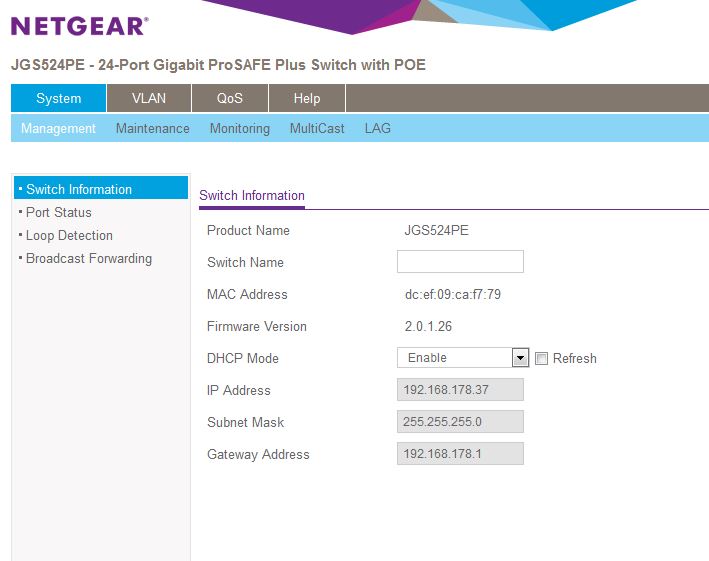The height and width of the screenshot is (561, 709).
Task: Open Port Status page
Action: tap(58, 212)
